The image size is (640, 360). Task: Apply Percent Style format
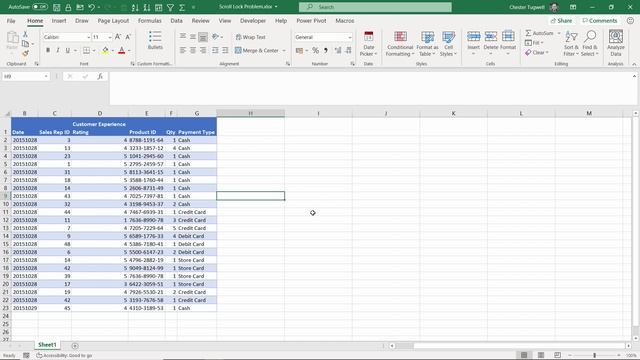coord(315,51)
